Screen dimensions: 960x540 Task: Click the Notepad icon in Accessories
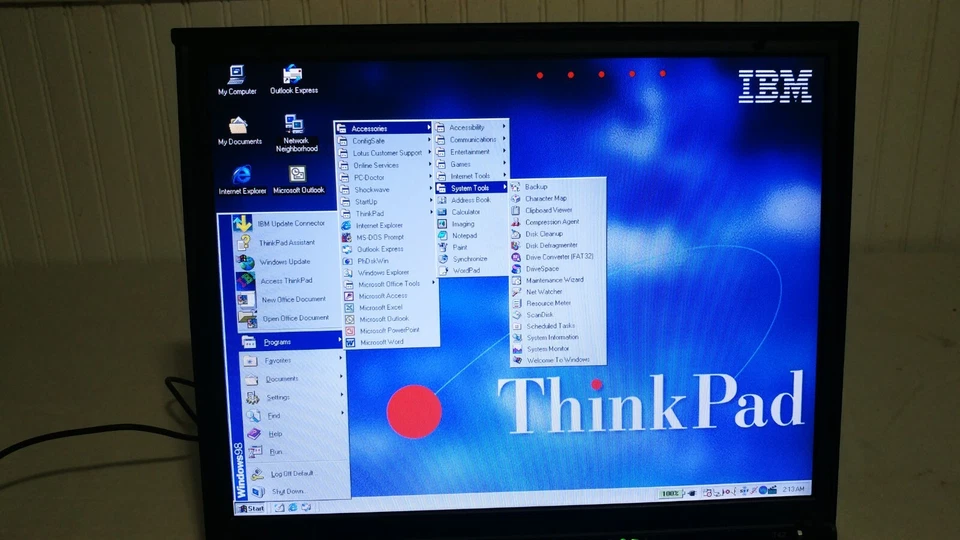[442, 236]
